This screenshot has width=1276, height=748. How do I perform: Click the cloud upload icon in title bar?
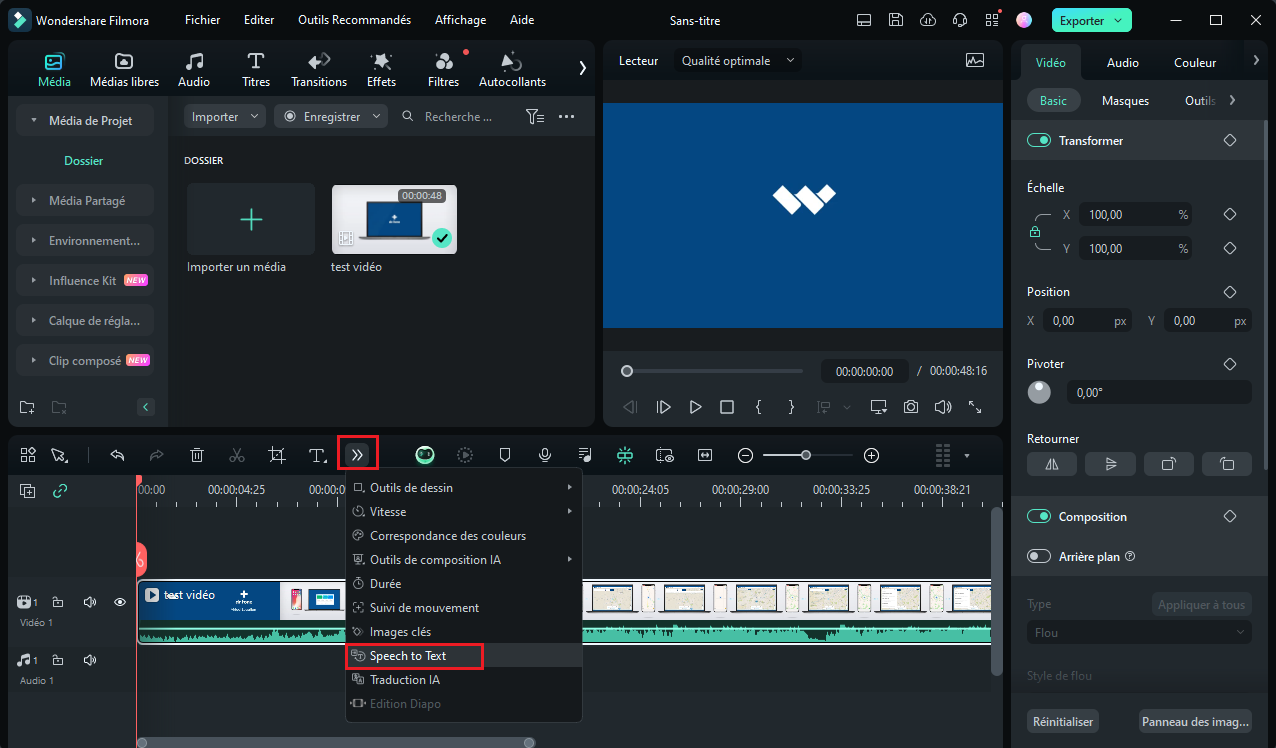click(928, 20)
